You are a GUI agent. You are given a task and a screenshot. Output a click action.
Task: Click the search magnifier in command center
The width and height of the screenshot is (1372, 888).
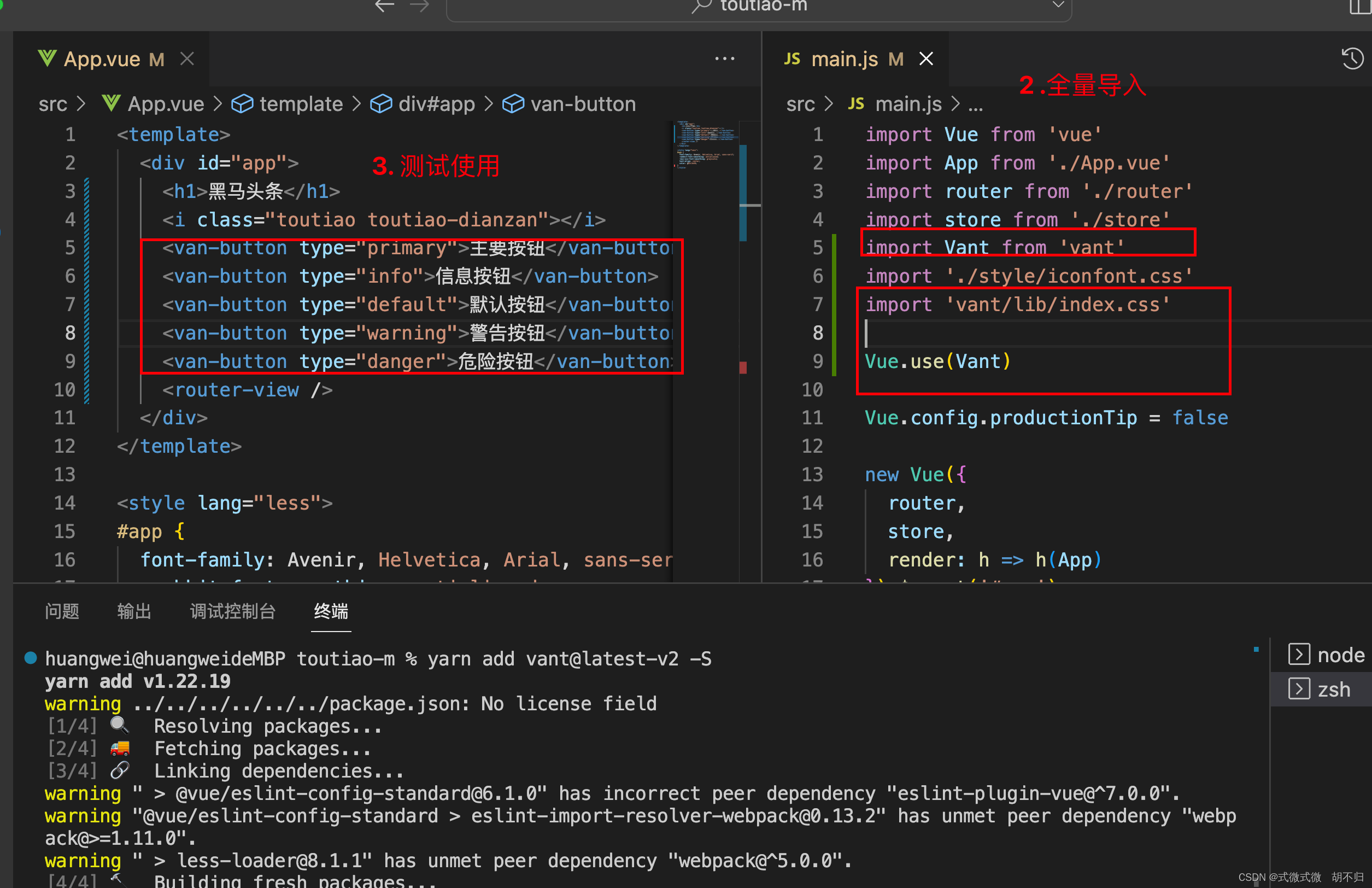[701, 6]
